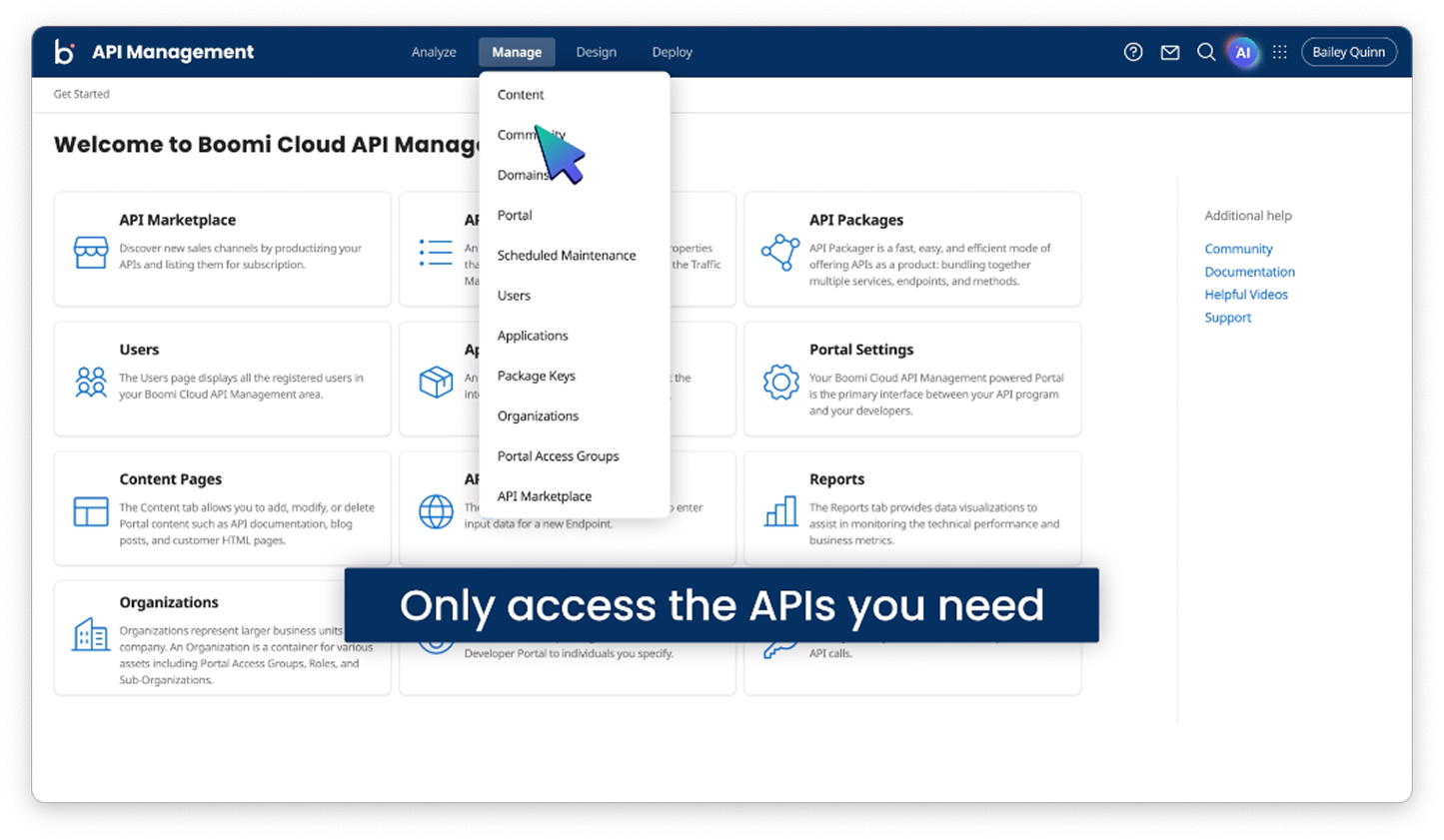Open the help question mark icon

coord(1132,52)
